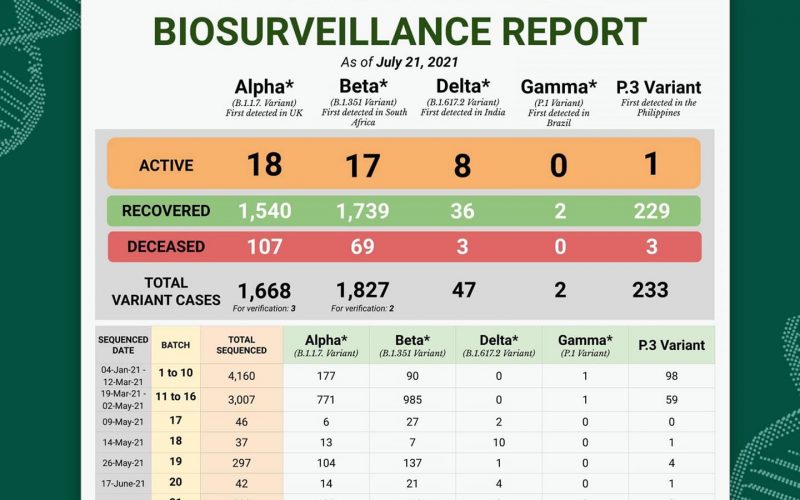Select the orange ACTIVE row label
Image resolution: width=800 pixels, height=500 pixels.
tap(166, 165)
